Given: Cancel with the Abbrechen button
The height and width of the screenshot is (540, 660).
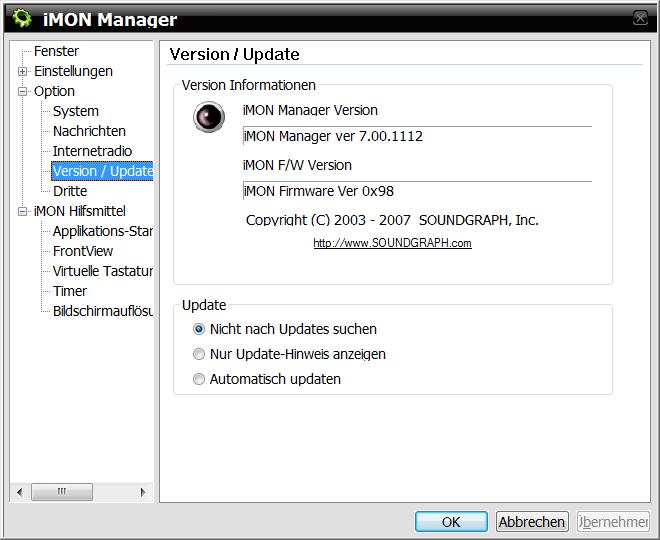Looking at the screenshot, I should click(x=532, y=521).
